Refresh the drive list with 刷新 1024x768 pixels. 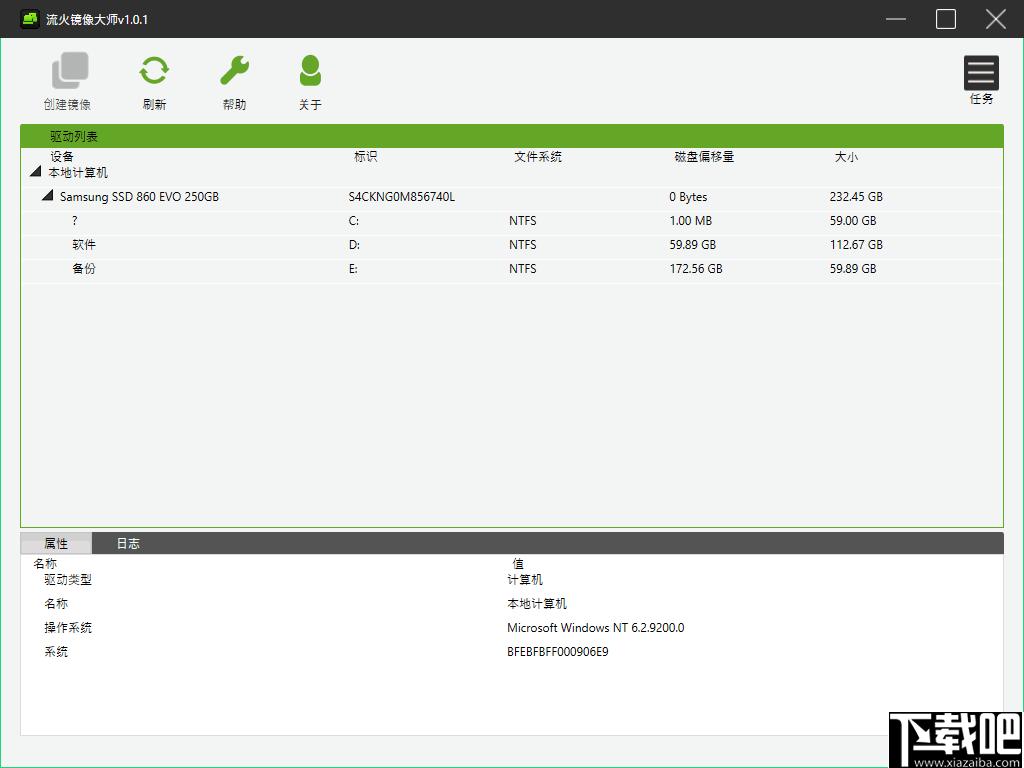coord(154,71)
